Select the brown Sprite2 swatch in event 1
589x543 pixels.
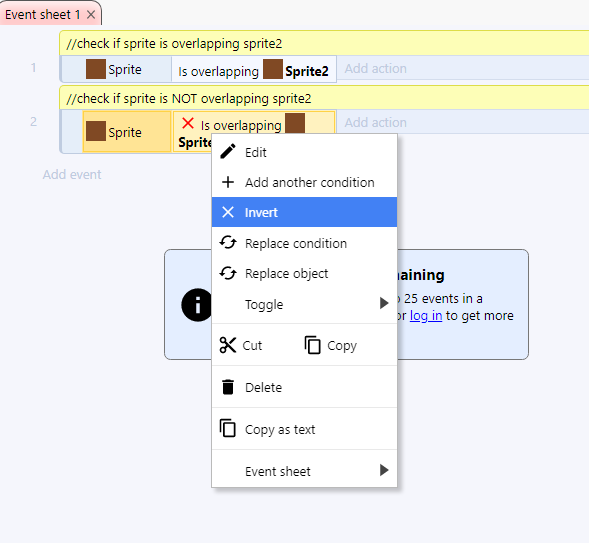[x=273, y=69]
